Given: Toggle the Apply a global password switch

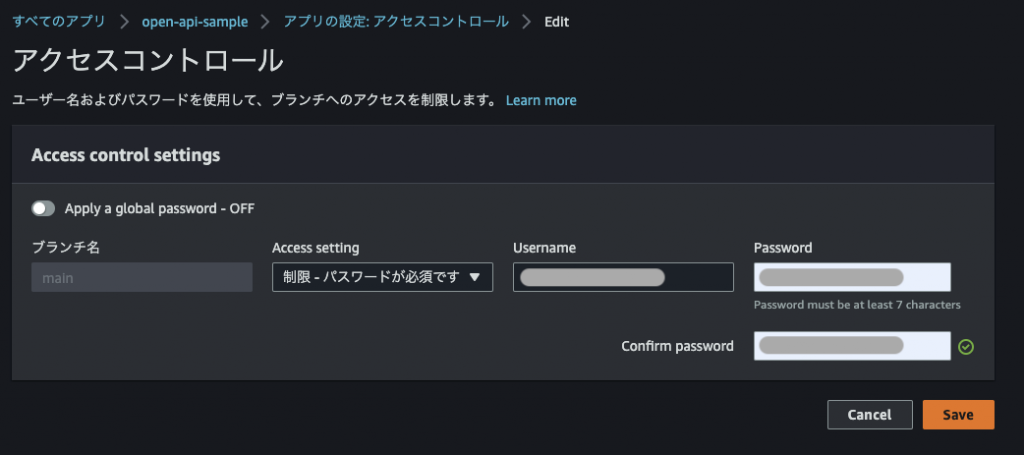Looking at the screenshot, I should coord(43,208).
